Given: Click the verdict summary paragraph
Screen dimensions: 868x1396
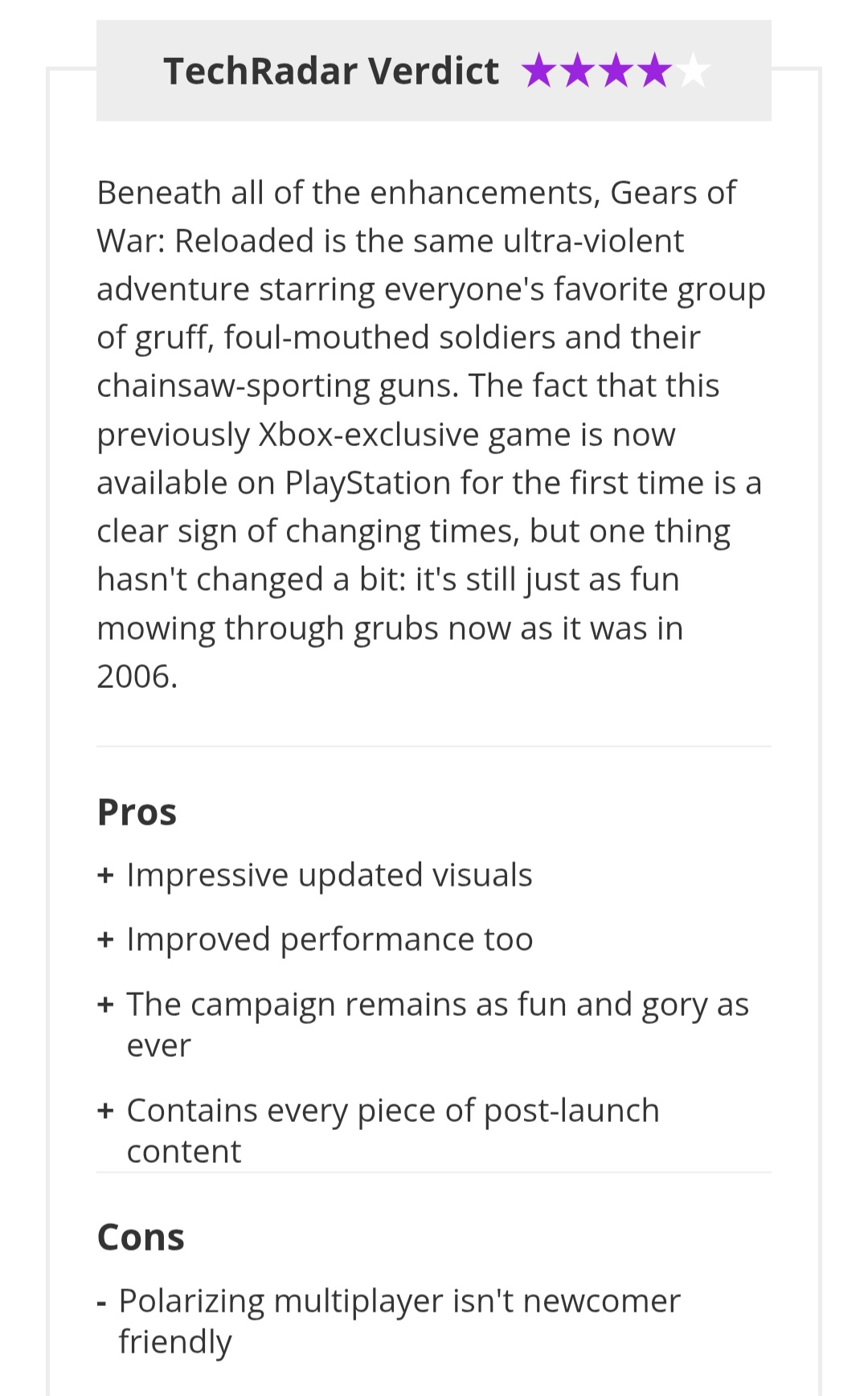Looking at the screenshot, I should pos(431,434).
